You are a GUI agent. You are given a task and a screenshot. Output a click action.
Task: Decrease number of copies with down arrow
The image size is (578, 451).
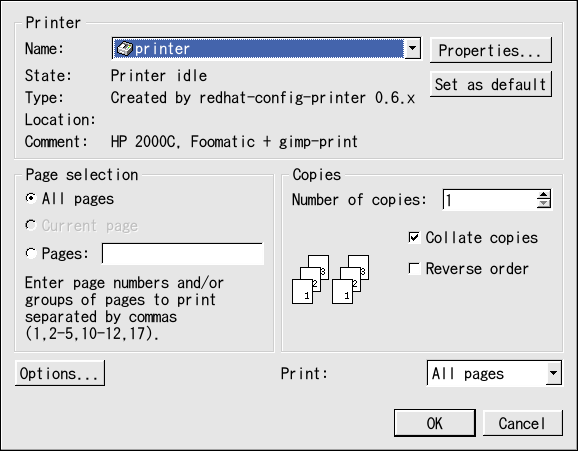pos(544,204)
